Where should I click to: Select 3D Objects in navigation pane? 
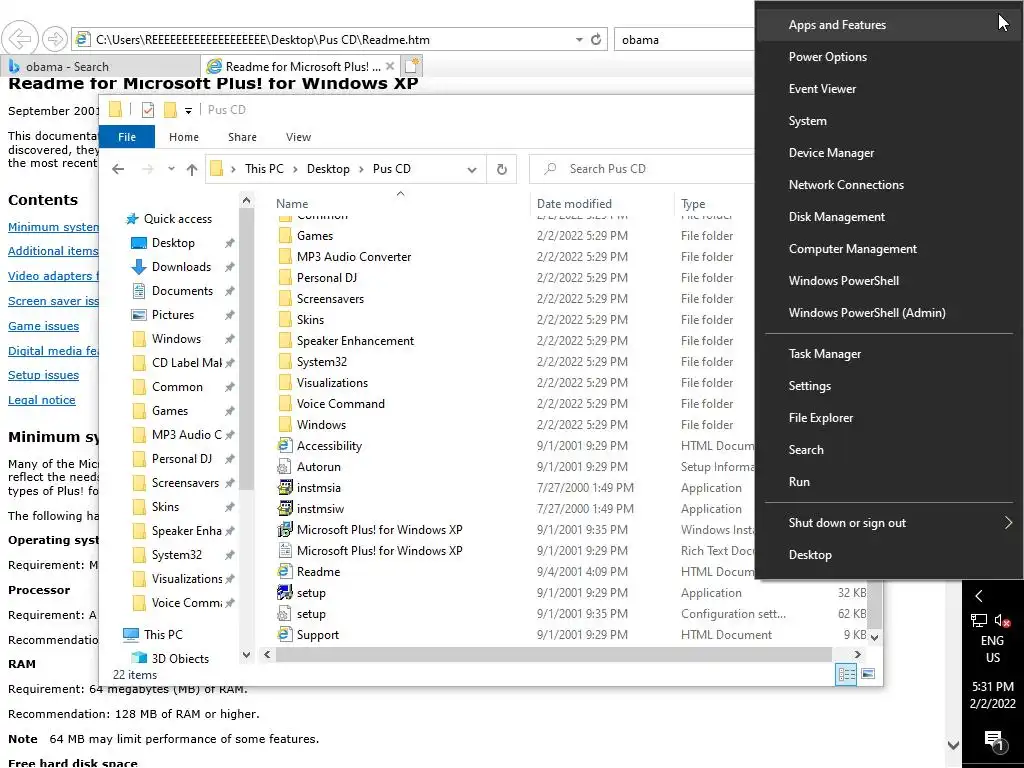click(180, 658)
